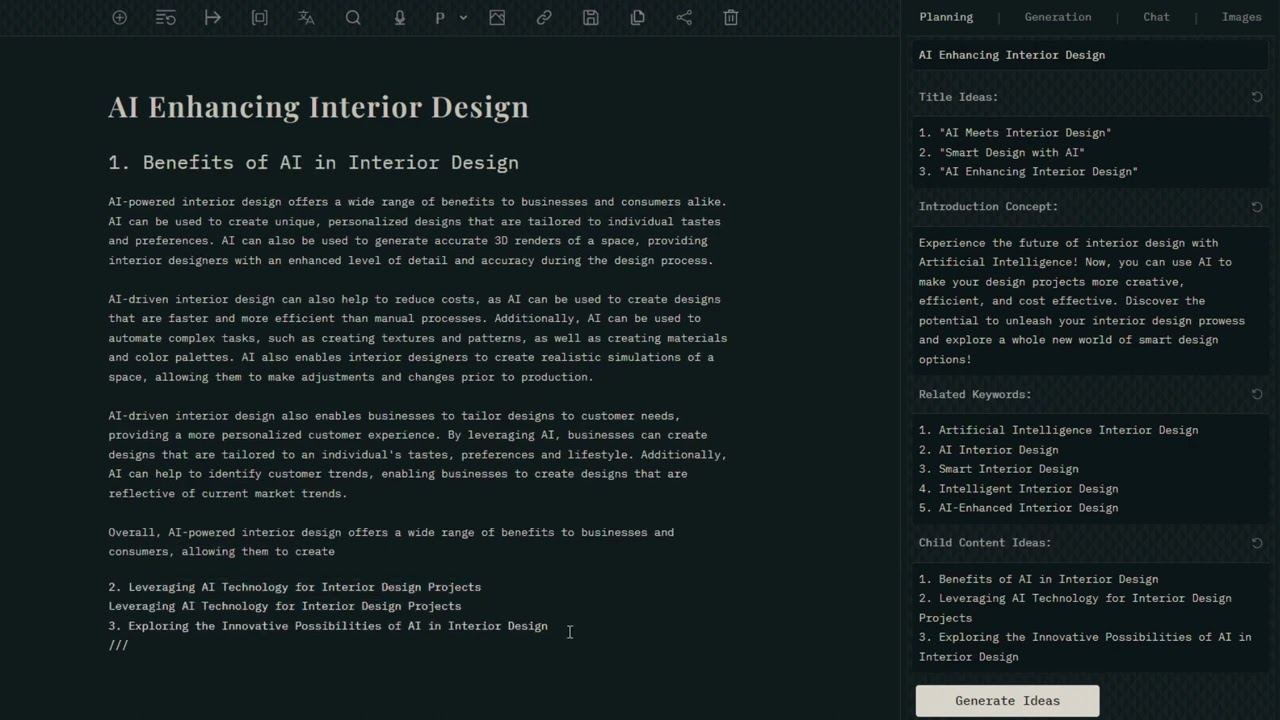Screen dimensions: 1280x720
Task: Regenerate the Related Keywords section
Action: (x=1257, y=394)
